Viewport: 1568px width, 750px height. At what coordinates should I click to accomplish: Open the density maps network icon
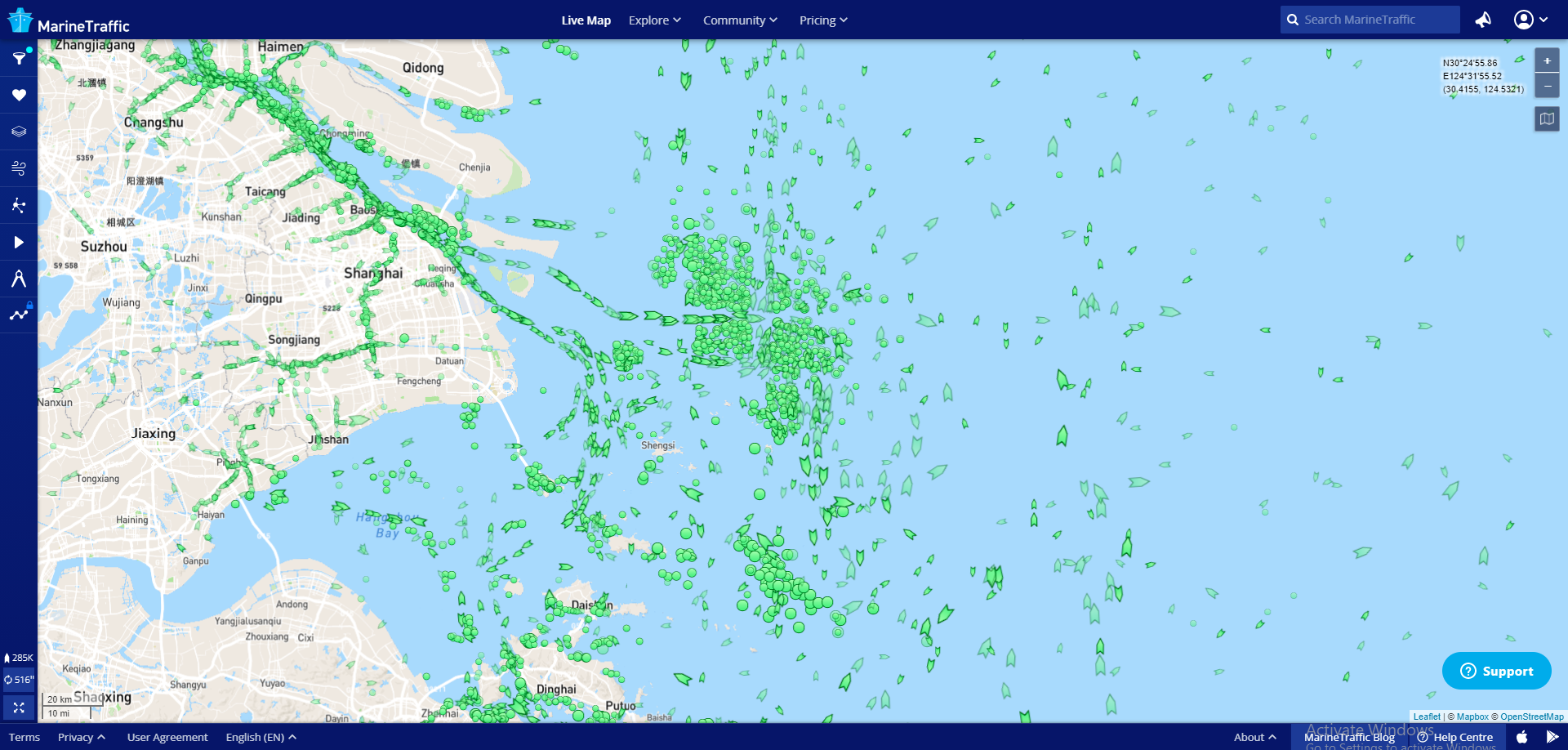[x=19, y=205]
